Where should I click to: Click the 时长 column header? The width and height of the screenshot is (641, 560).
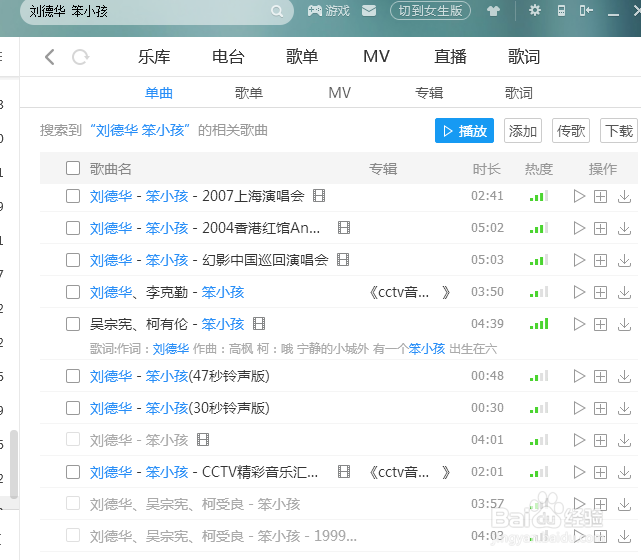pos(486,168)
